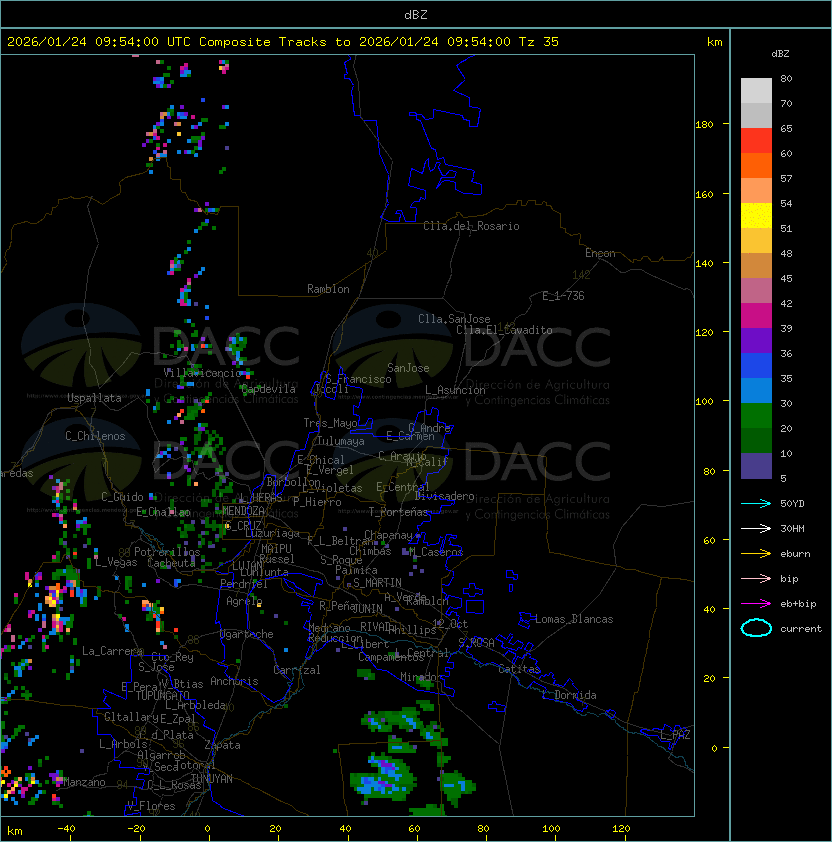
Task: Select the yellow 51-54 dBZ swatch
Action: pyautogui.click(x=756, y=216)
